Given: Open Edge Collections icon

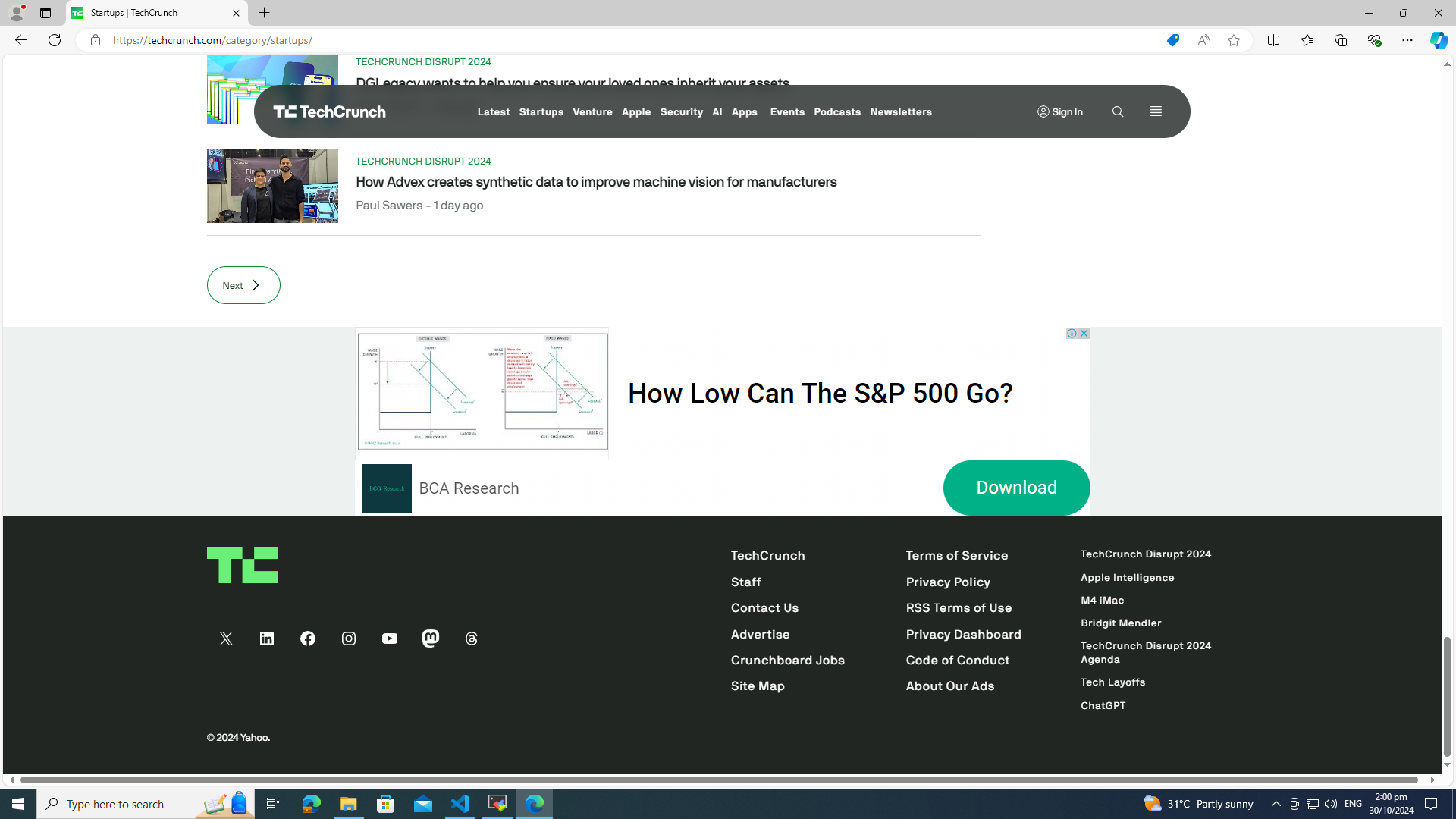Looking at the screenshot, I should click(x=1341, y=40).
